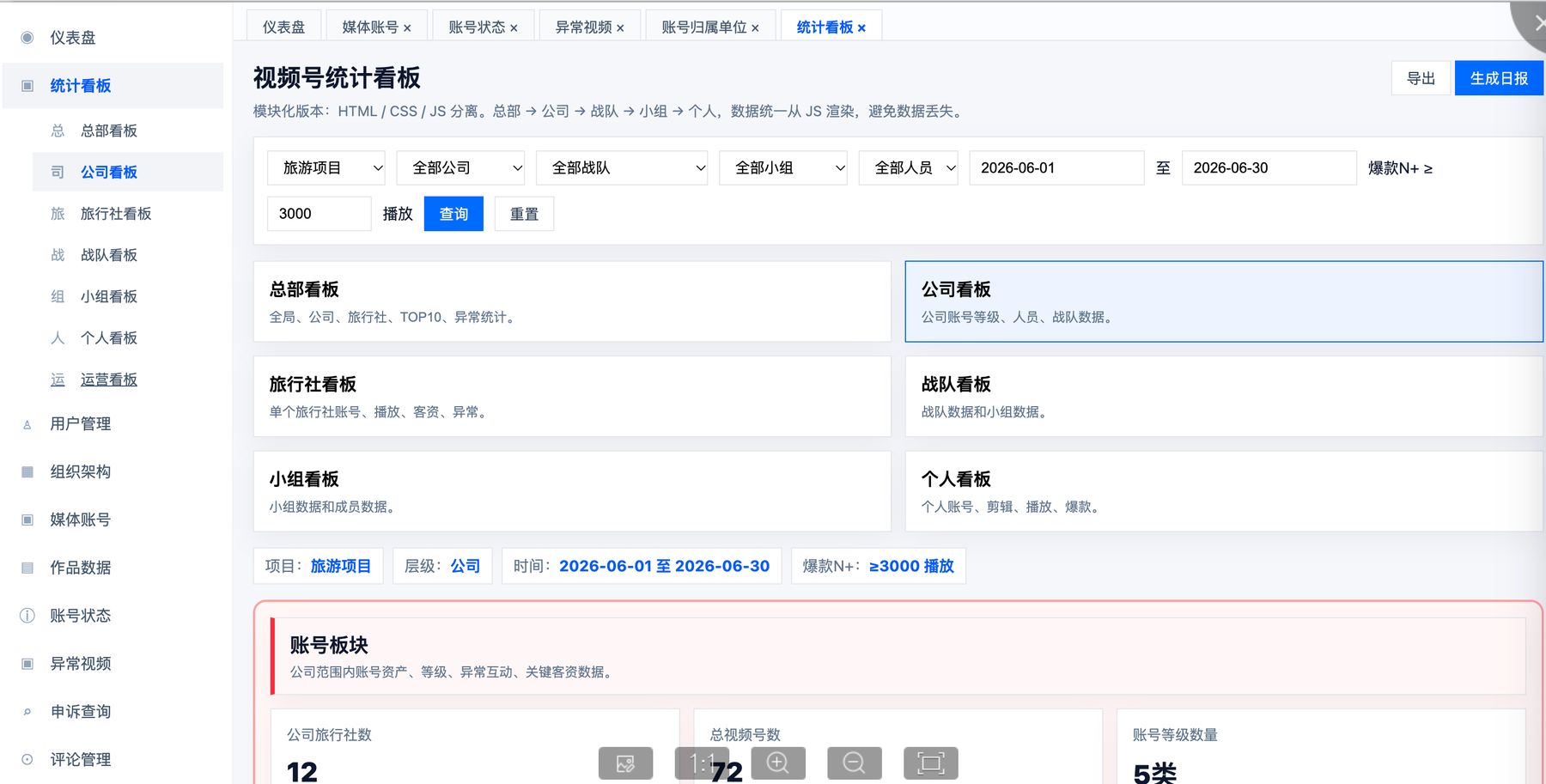
Task: Click the end date field 2026-06-30
Action: tap(1269, 168)
